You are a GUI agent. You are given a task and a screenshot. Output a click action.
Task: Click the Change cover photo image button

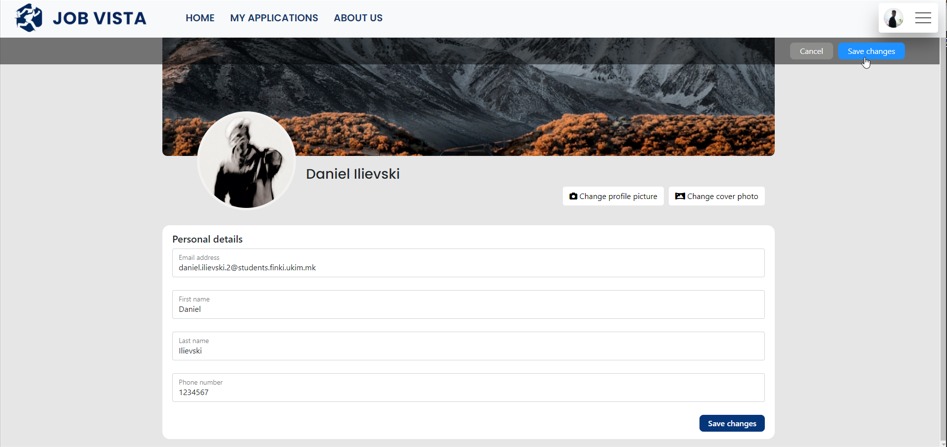(716, 196)
